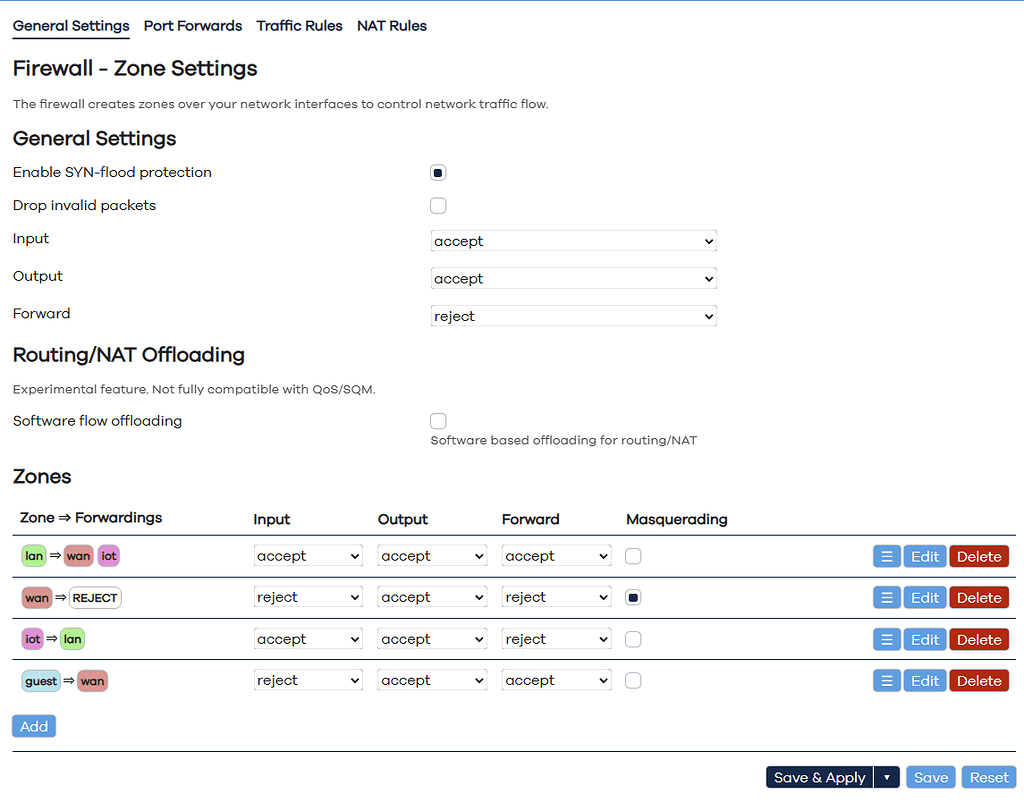Delete the iot zone
Image resolution: width=1024 pixels, height=811 pixels.
coord(979,640)
